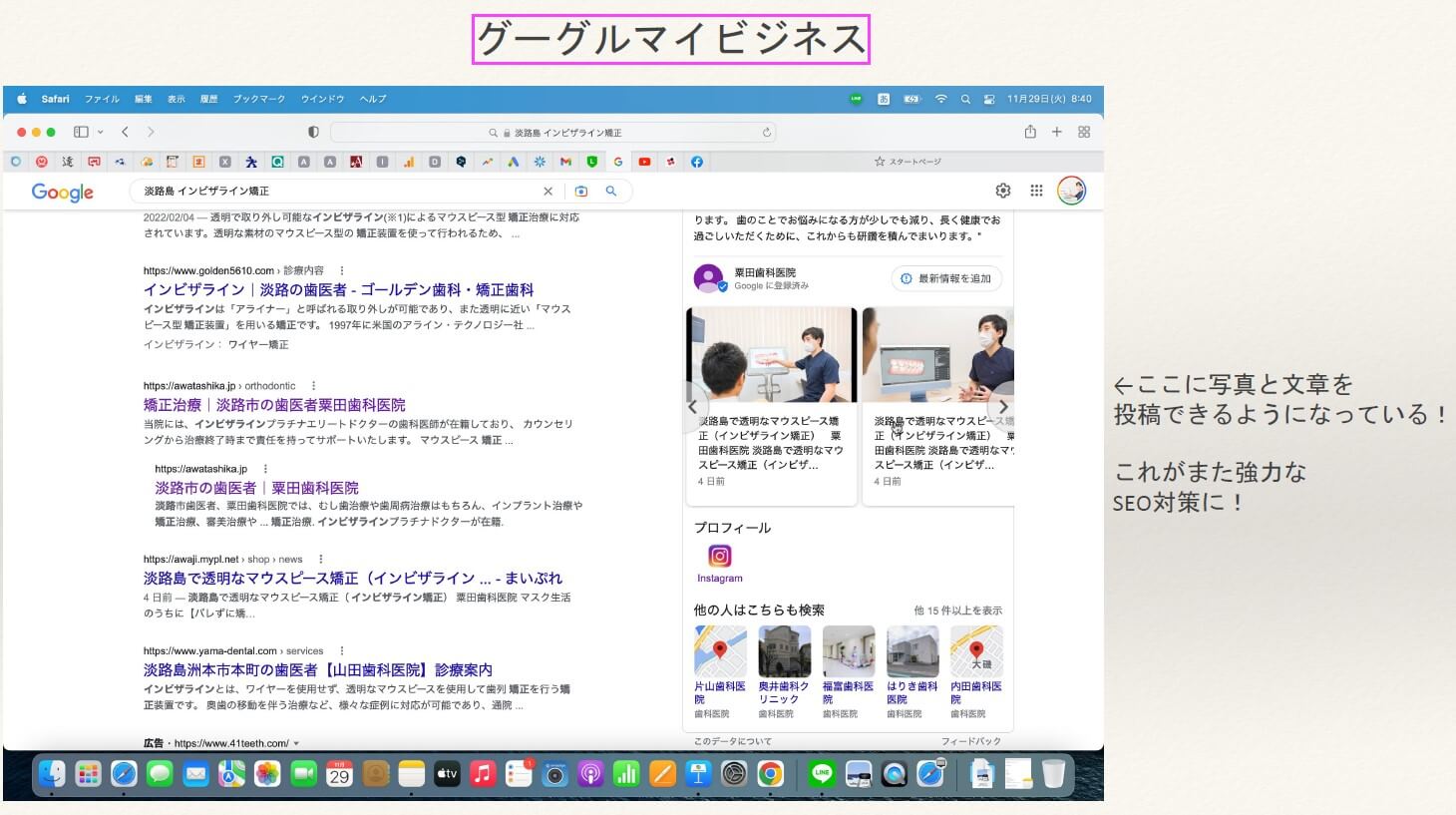Open the 淡路市の歯医者｜粟田歯科医院 sub-result
The image size is (1456, 815).
coord(256,488)
